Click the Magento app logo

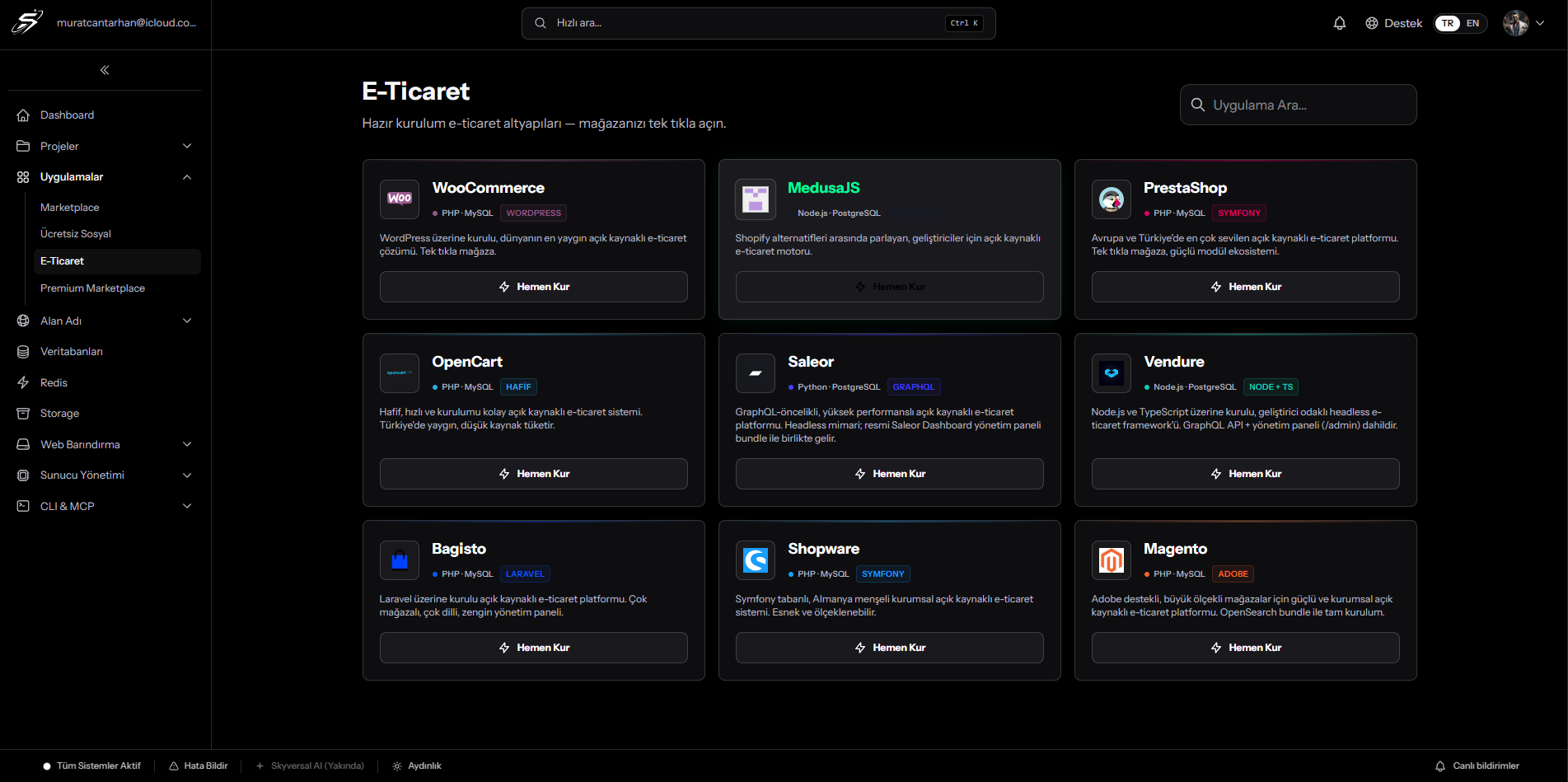(x=1112, y=560)
